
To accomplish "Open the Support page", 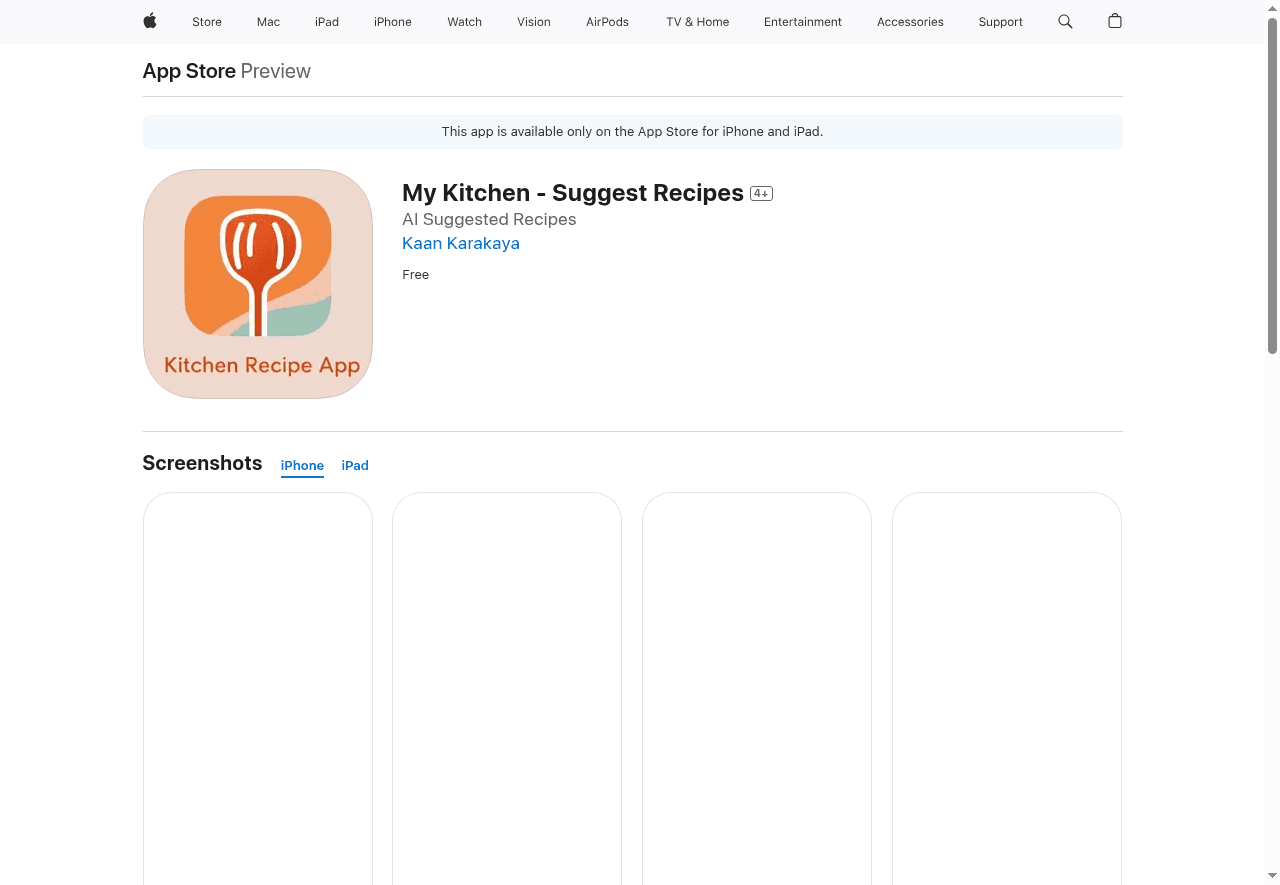I will (x=1000, y=21).
